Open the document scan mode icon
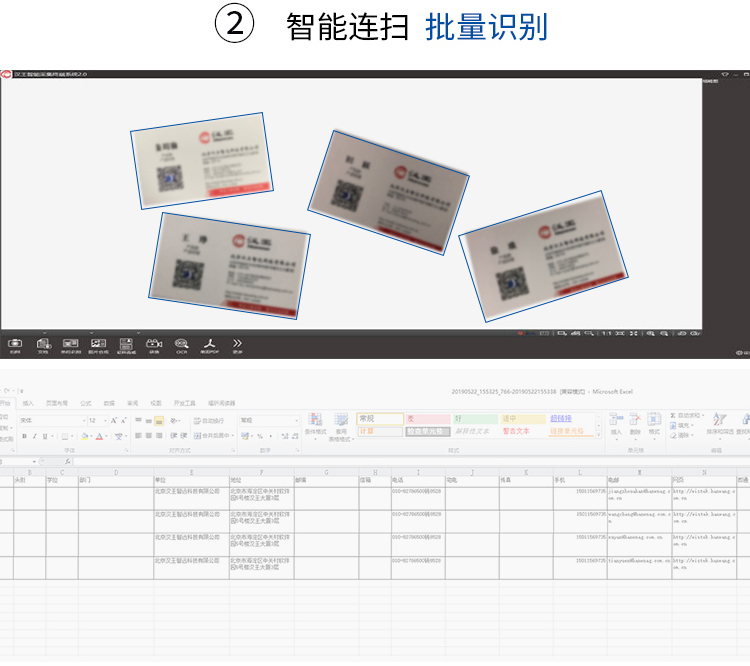750x666 pixels. (x=44, y=344)
